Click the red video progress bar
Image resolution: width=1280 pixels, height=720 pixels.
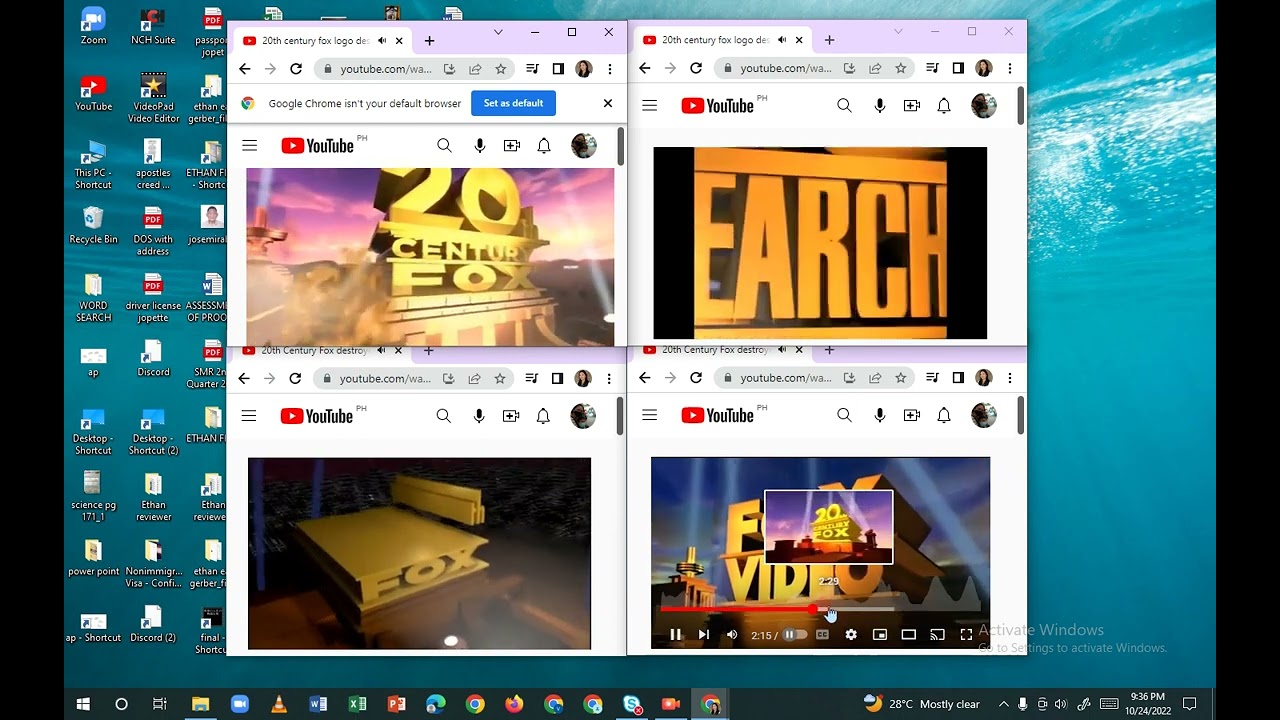[x=738, y=609]
